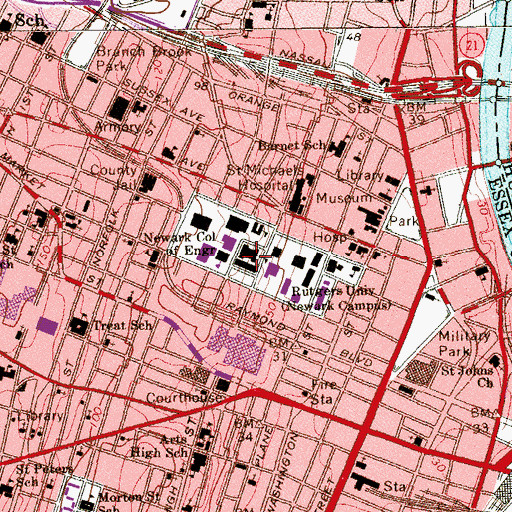The height and width of the screenshot is (512, 512).
Task: Click the WASHINGTON street label
Action: point(283,471)
